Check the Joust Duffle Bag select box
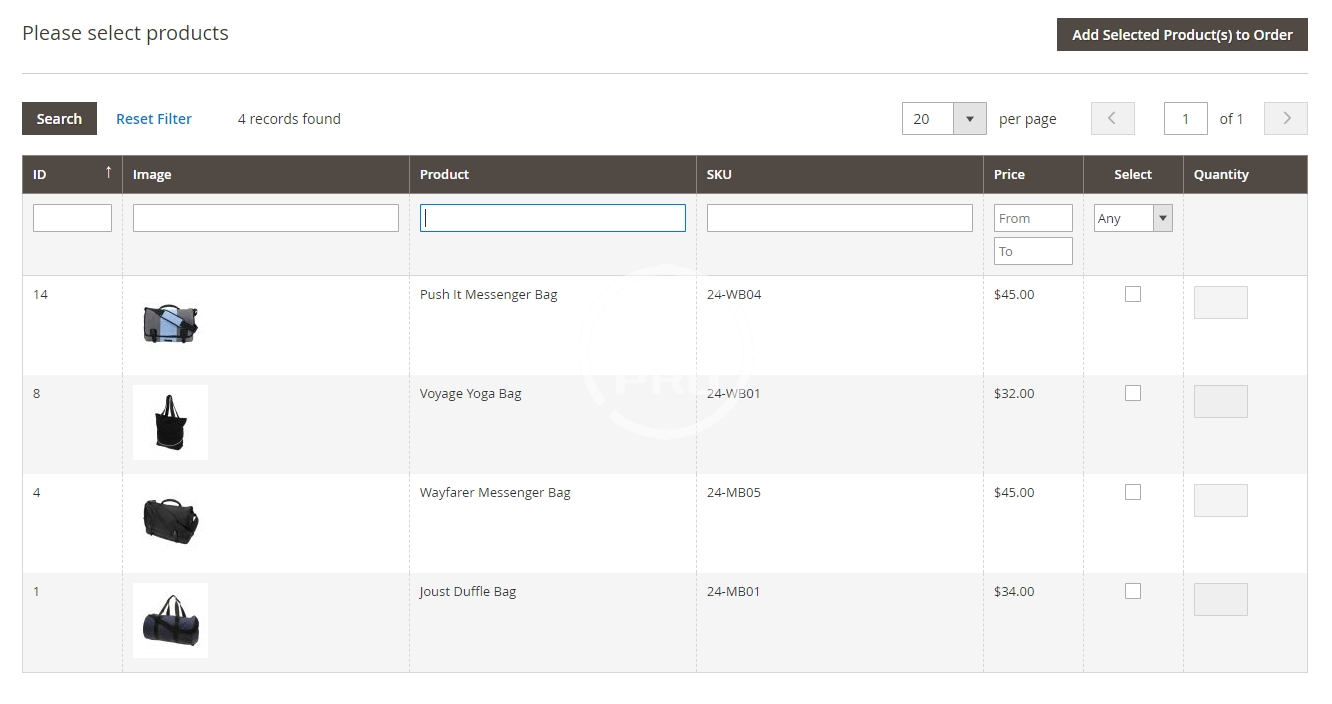The width and height of the screenshot is (1332, 704). point(1133,591)
